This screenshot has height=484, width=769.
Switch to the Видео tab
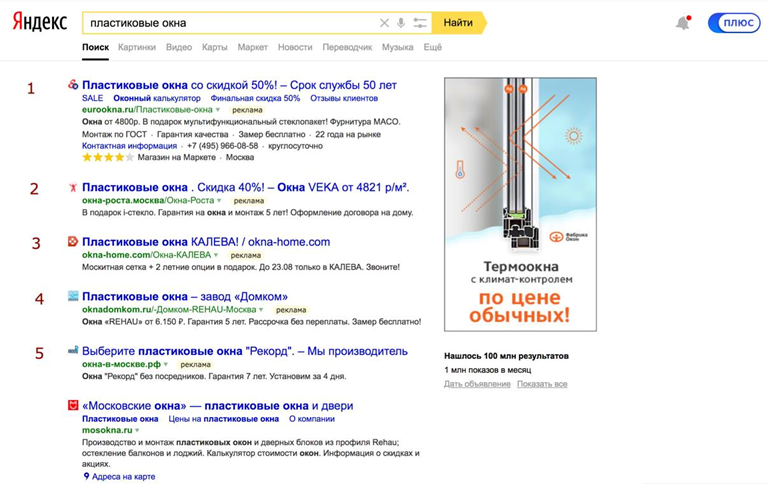(179, 47)
